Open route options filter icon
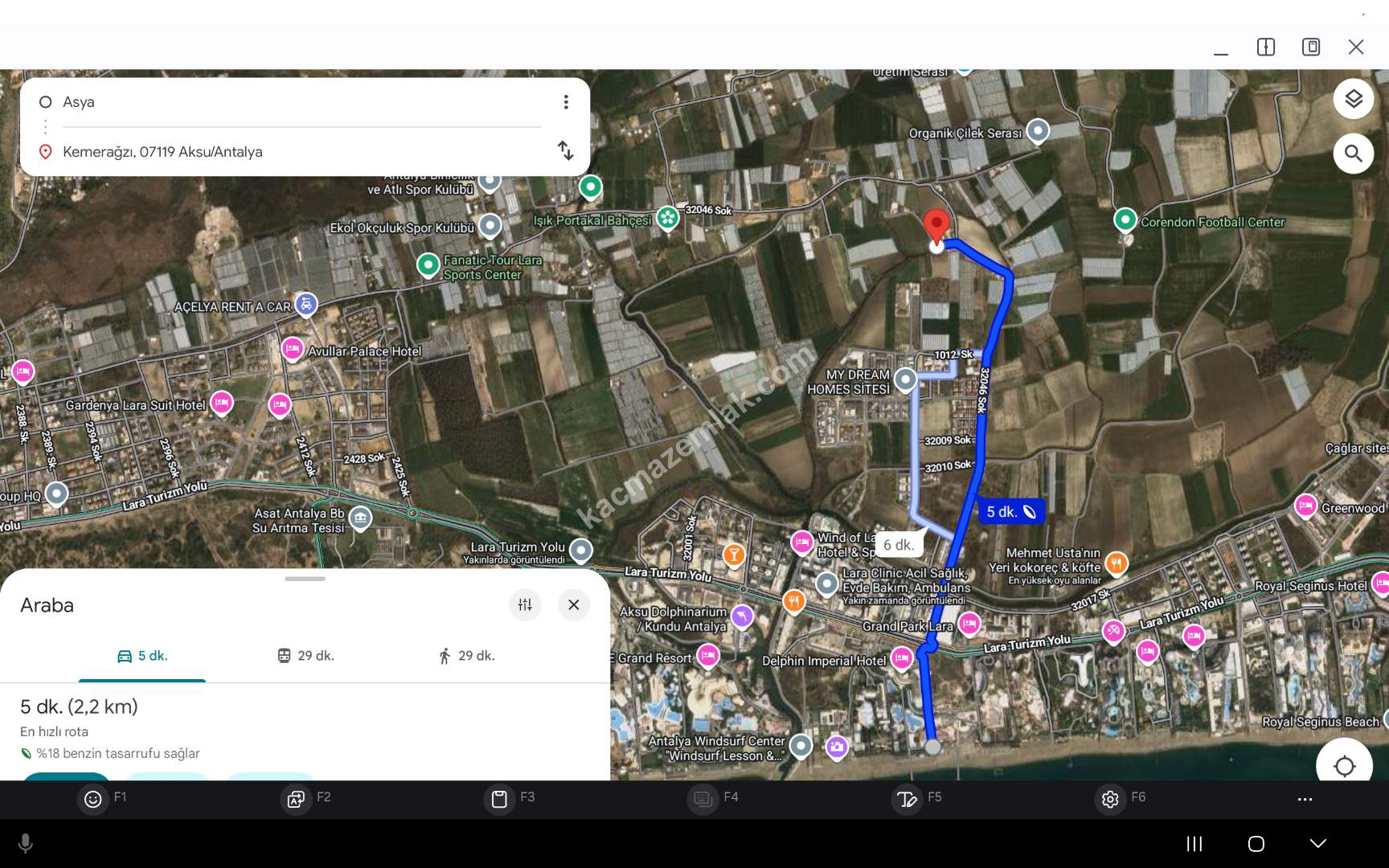 tap(525, 605)
